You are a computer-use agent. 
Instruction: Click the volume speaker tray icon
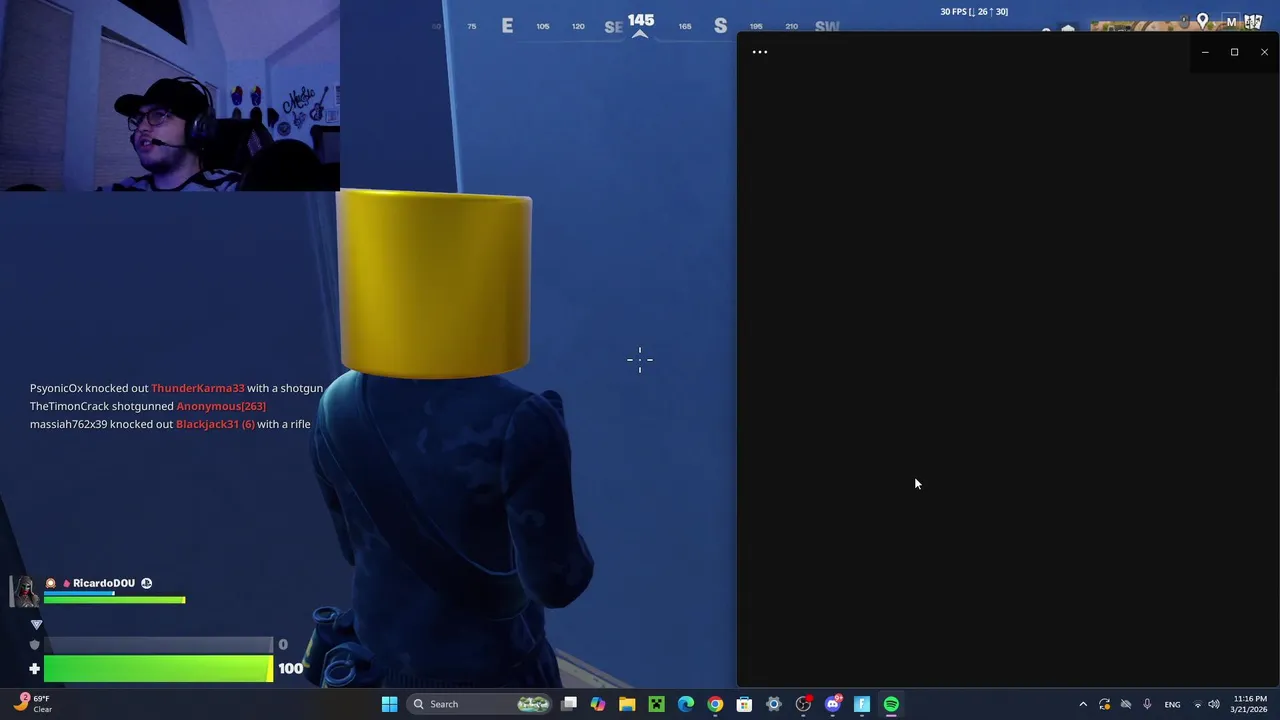(x=1214, y=704)
